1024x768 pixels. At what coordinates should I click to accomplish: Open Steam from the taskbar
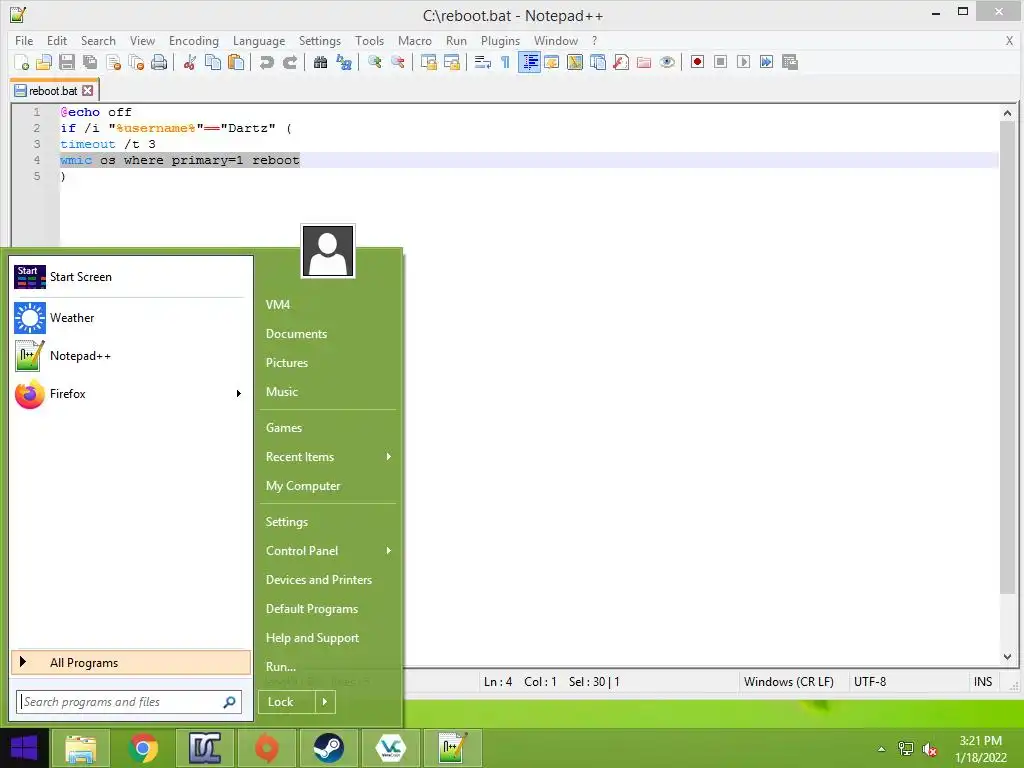(x=328, y=748)
